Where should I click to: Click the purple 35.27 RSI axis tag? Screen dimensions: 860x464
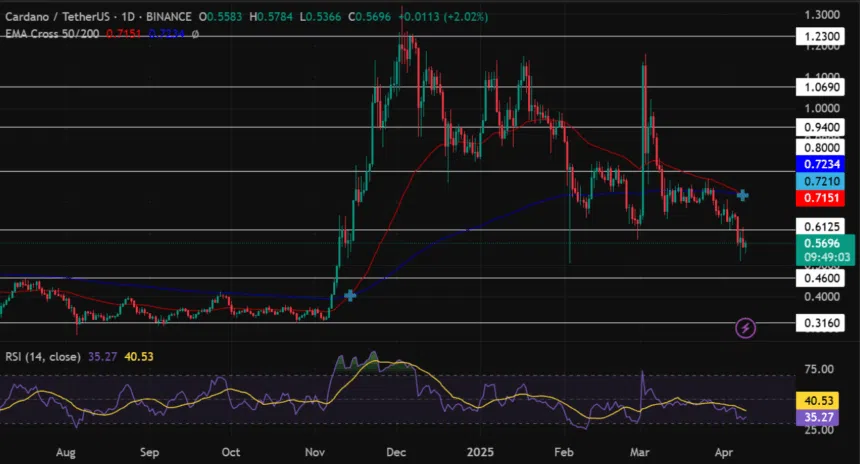[x=818, y=417]
